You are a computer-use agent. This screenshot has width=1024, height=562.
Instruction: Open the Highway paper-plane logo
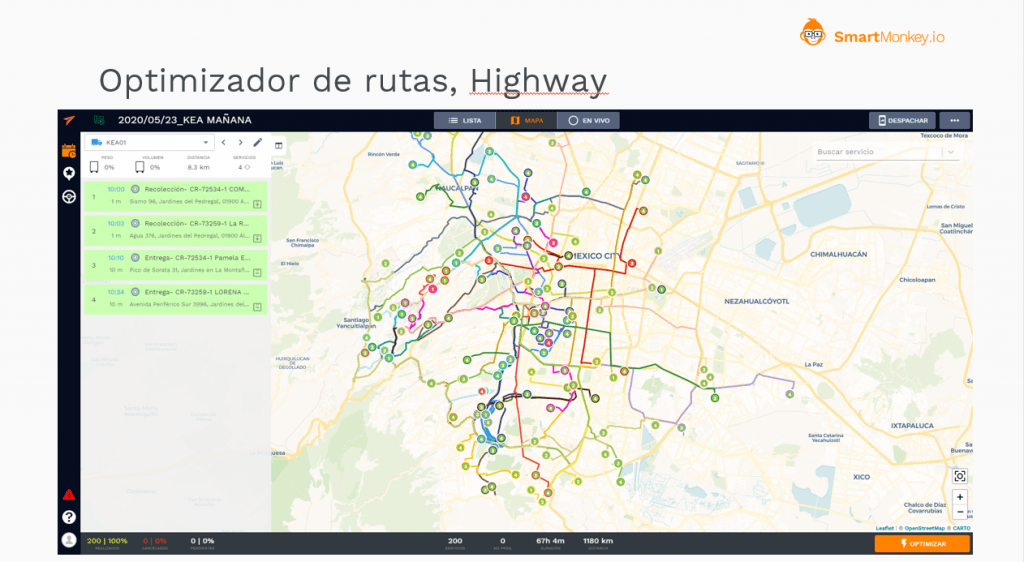(x=69, y=120)
